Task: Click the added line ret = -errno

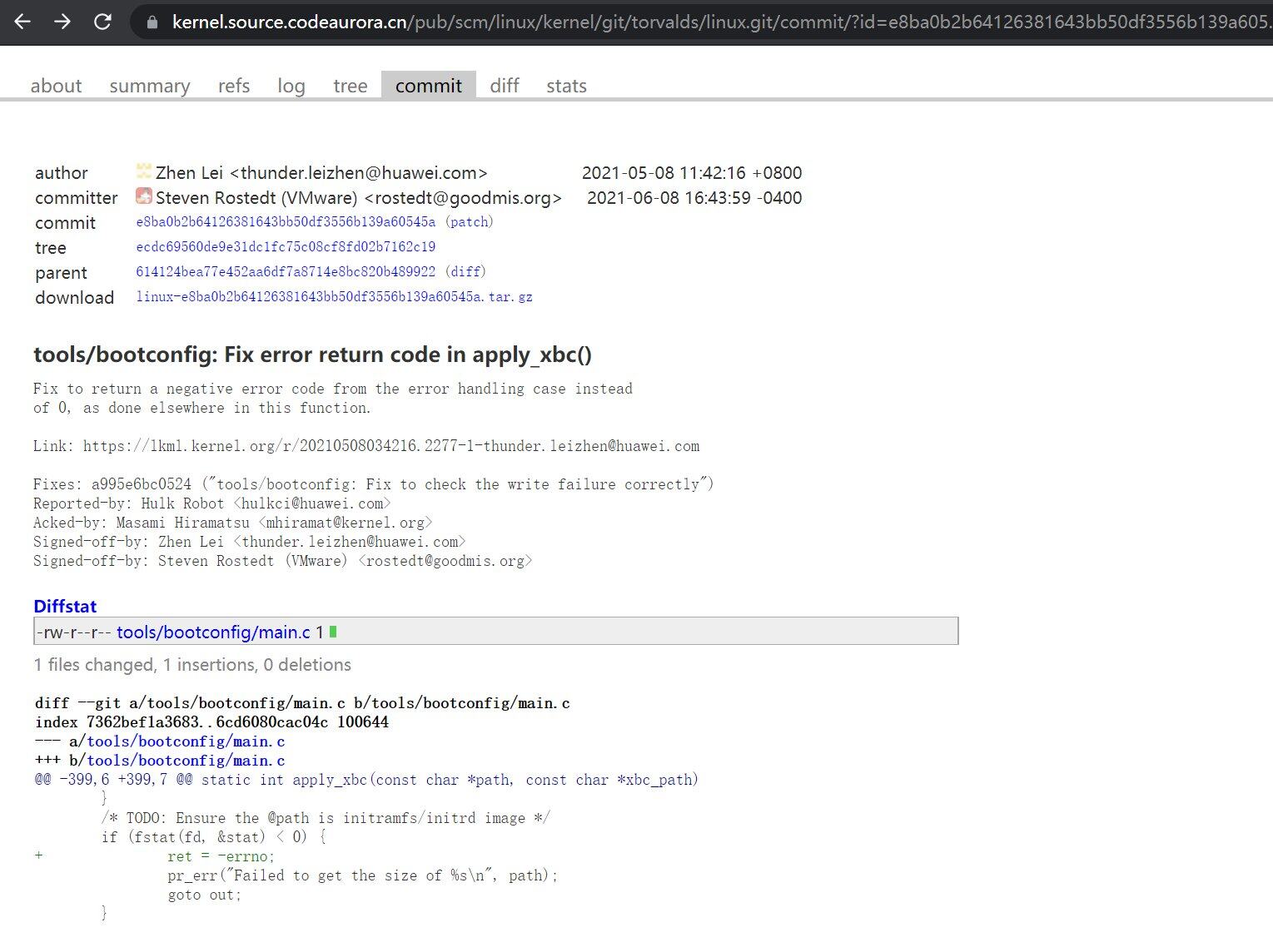Action: (221, 856)
